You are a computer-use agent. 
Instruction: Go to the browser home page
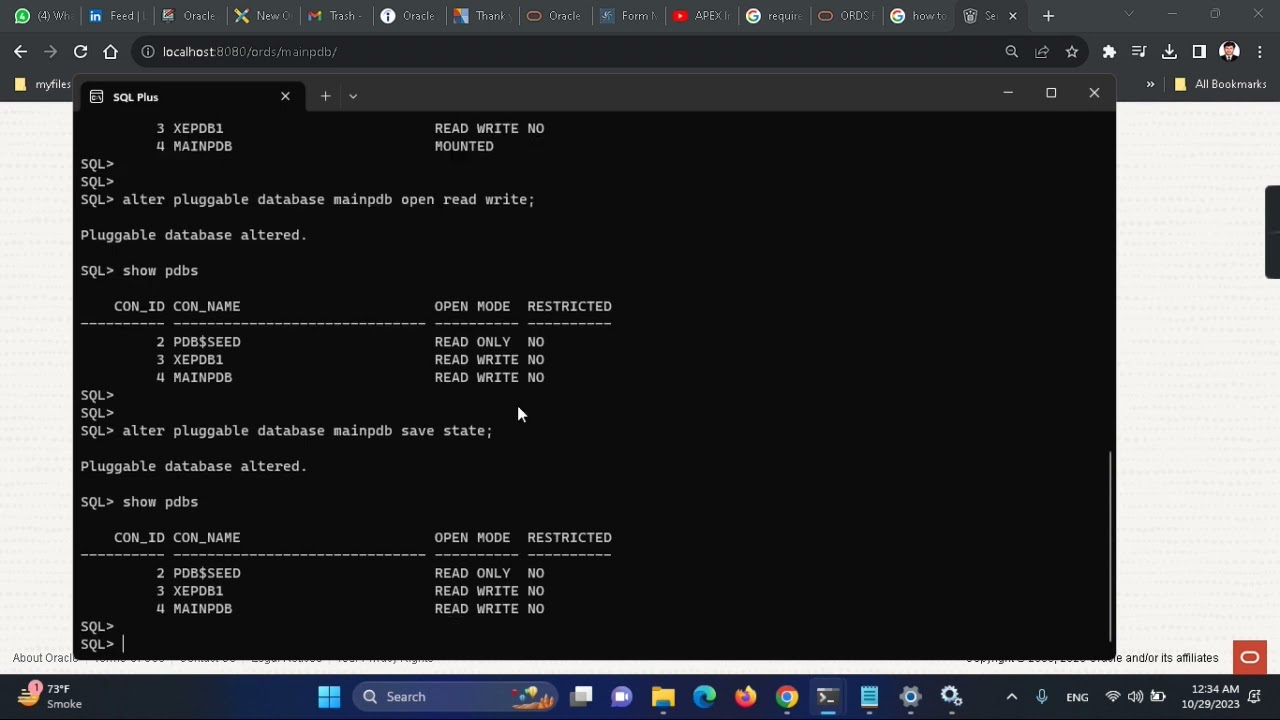point(110,51)
